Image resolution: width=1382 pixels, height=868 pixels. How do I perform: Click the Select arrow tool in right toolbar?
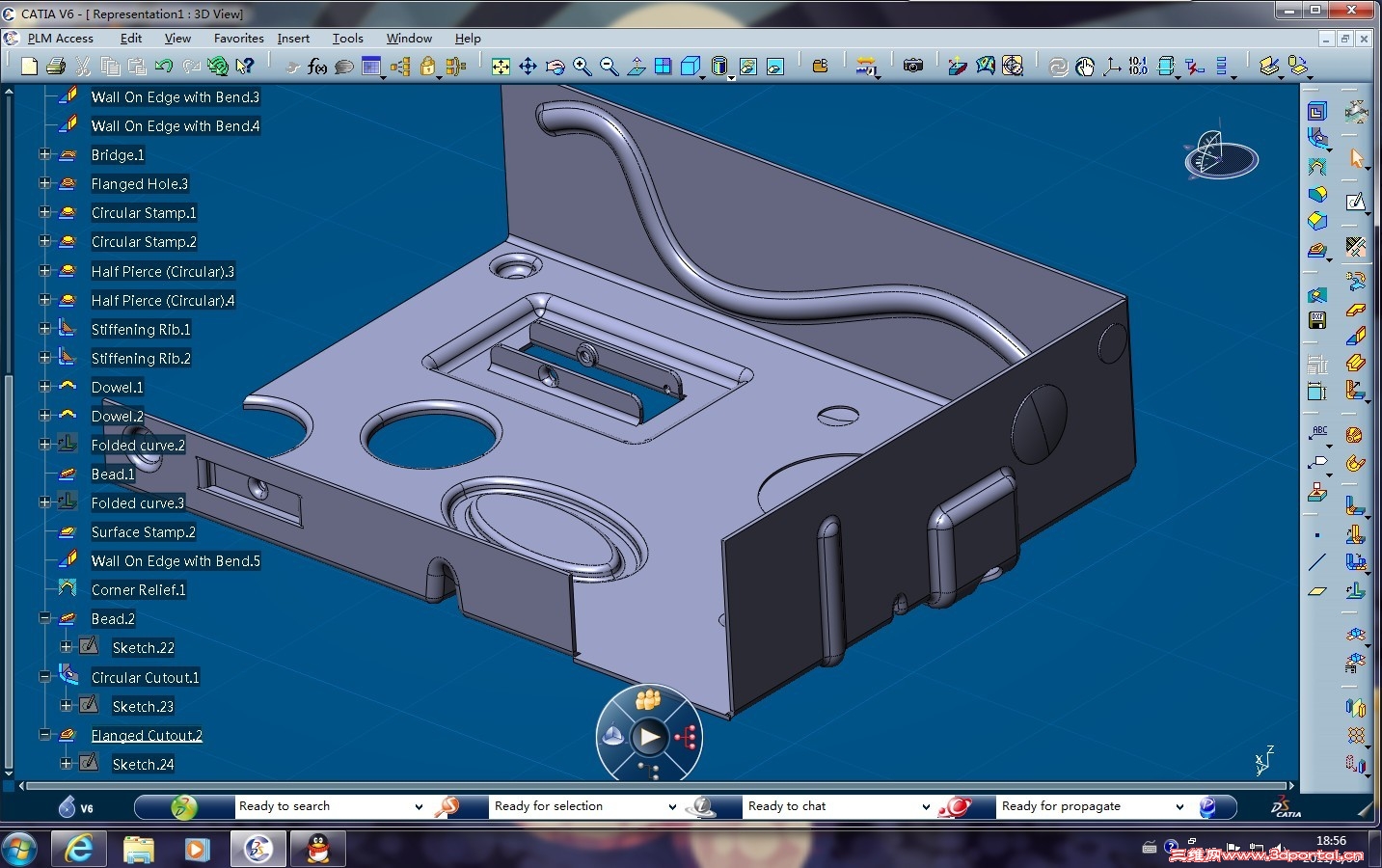pyautogui.click(x=1356, y=158)
